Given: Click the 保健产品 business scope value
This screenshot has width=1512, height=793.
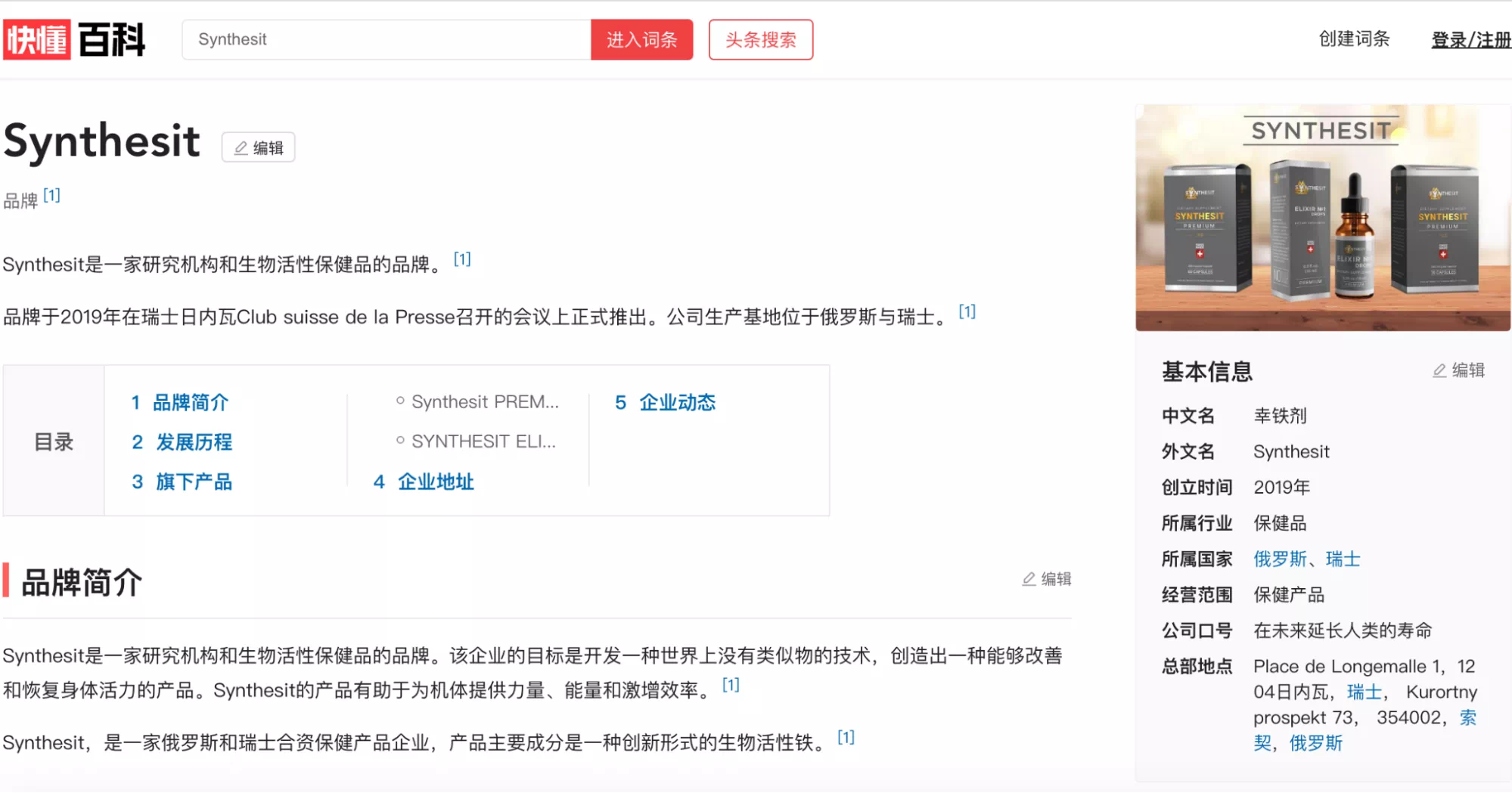Looking at the screenshot, I should click(1289, 595).
